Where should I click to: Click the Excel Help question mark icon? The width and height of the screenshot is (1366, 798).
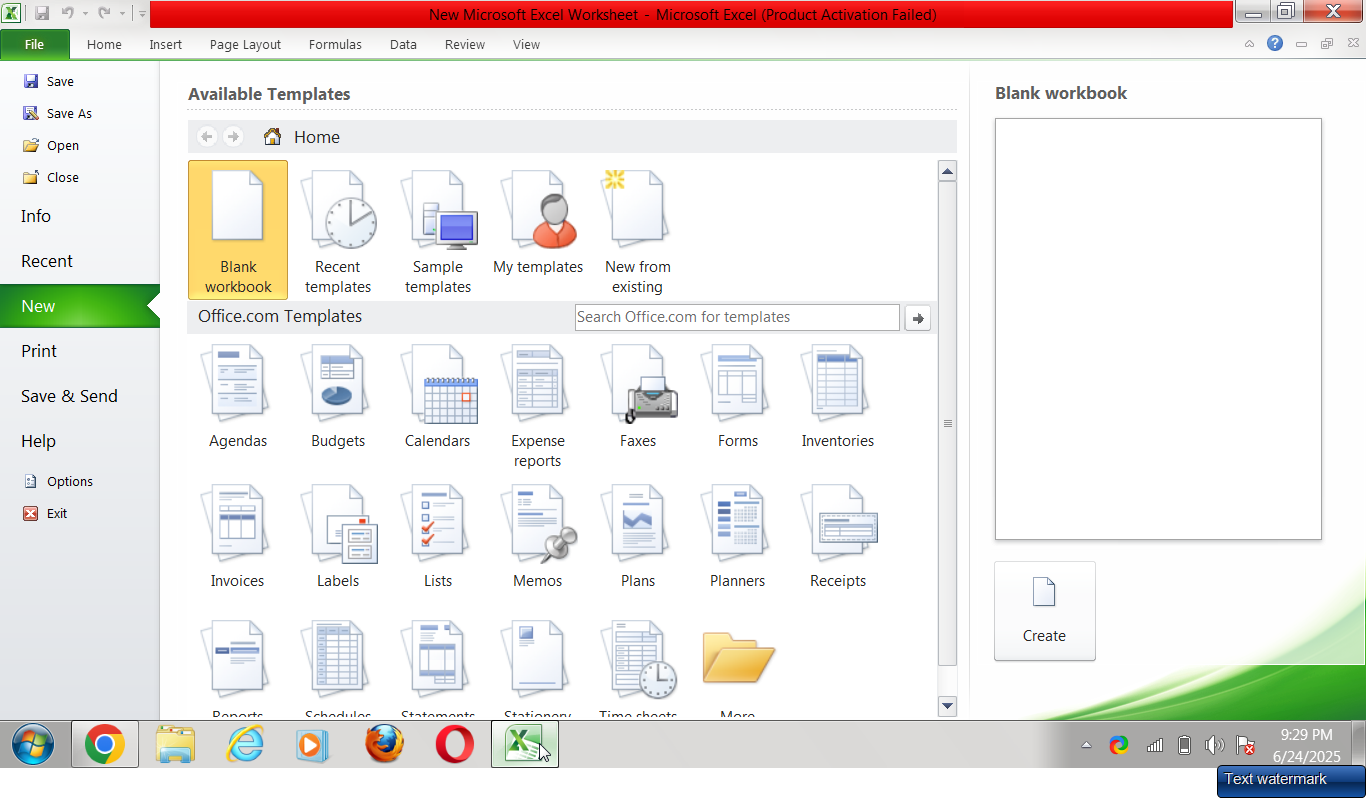1275,44
